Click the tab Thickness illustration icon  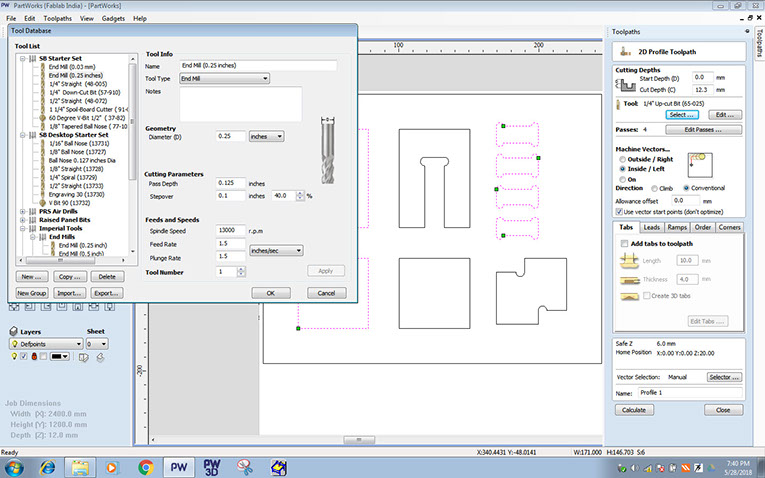[629, 280]
